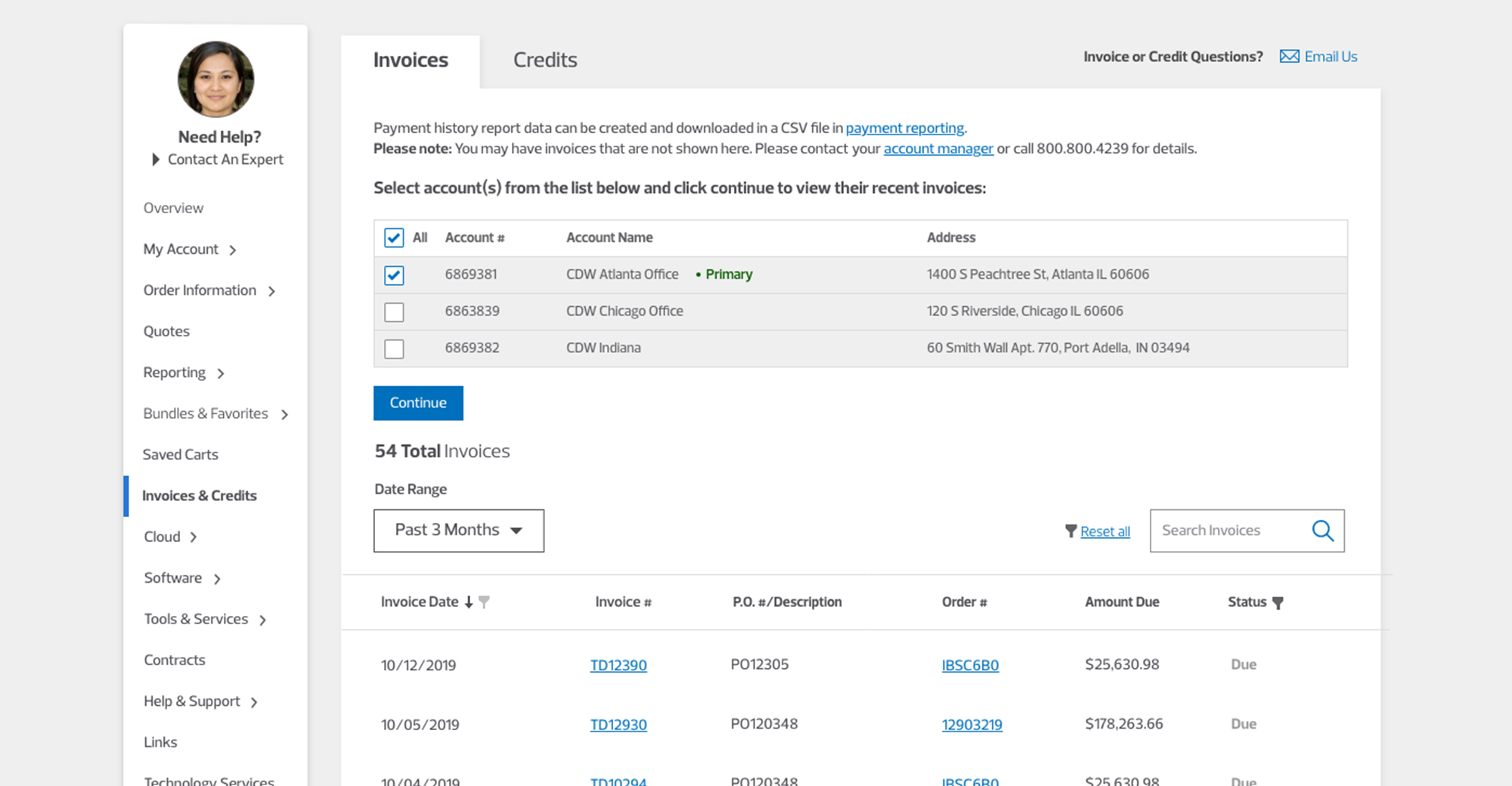Image resolution: width=1512 pixels, height=786 pixels.
Task: Open the Past 3 Months date range dropdown
Action: click(x=459, y=531)
